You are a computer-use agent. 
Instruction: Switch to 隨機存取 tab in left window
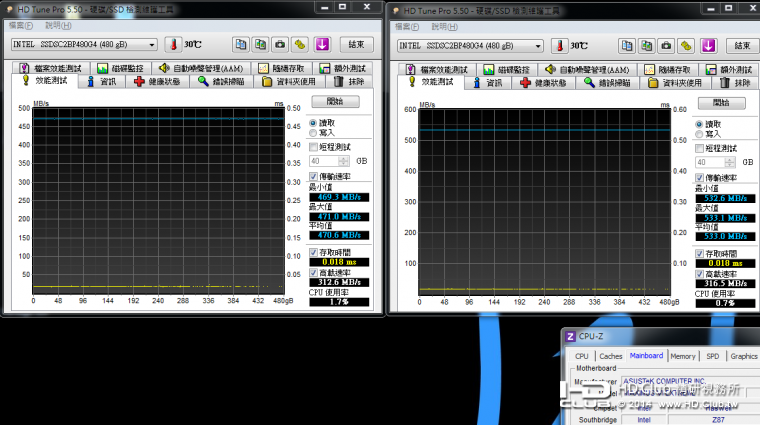tap(282, 68)
